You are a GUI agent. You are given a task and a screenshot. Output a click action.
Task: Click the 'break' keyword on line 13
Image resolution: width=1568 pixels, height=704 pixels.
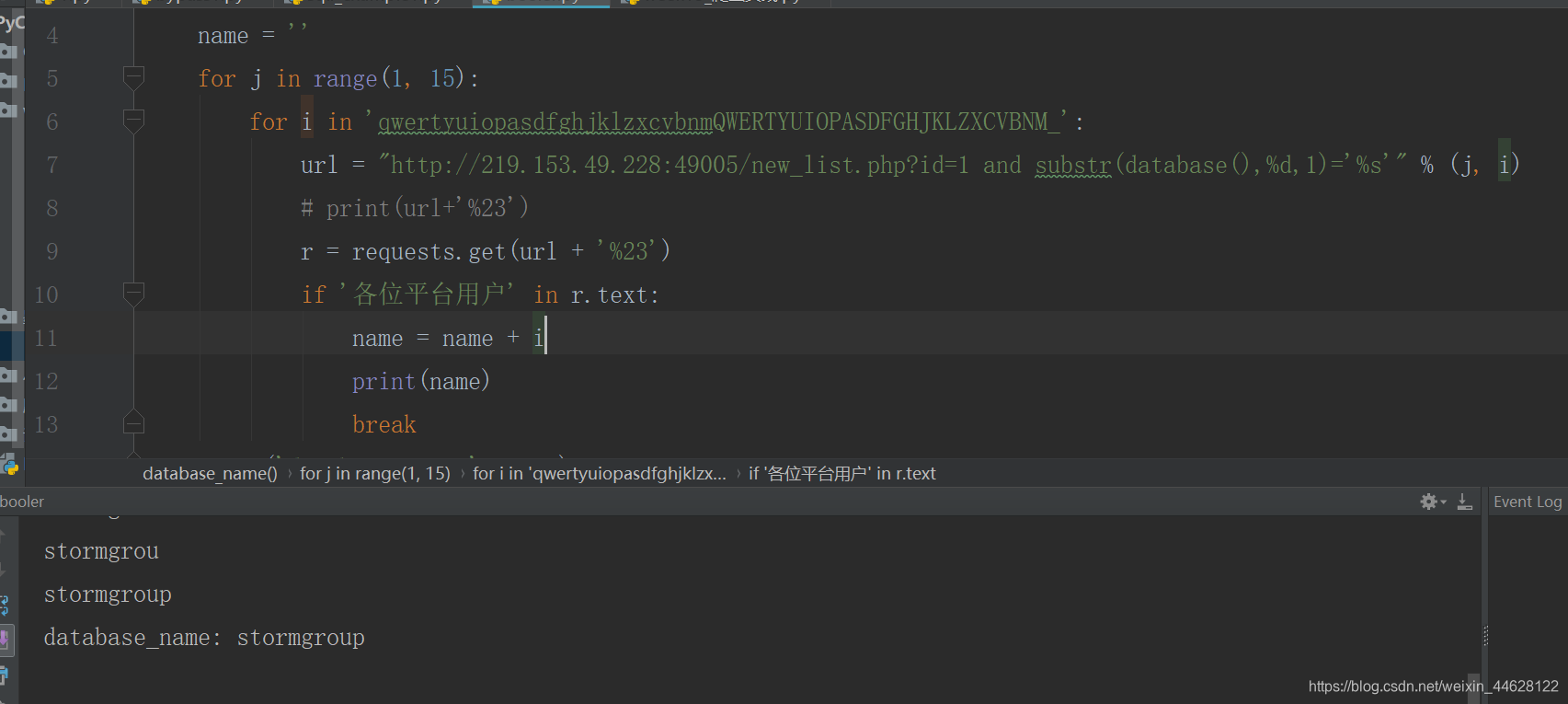pos(384,424)
